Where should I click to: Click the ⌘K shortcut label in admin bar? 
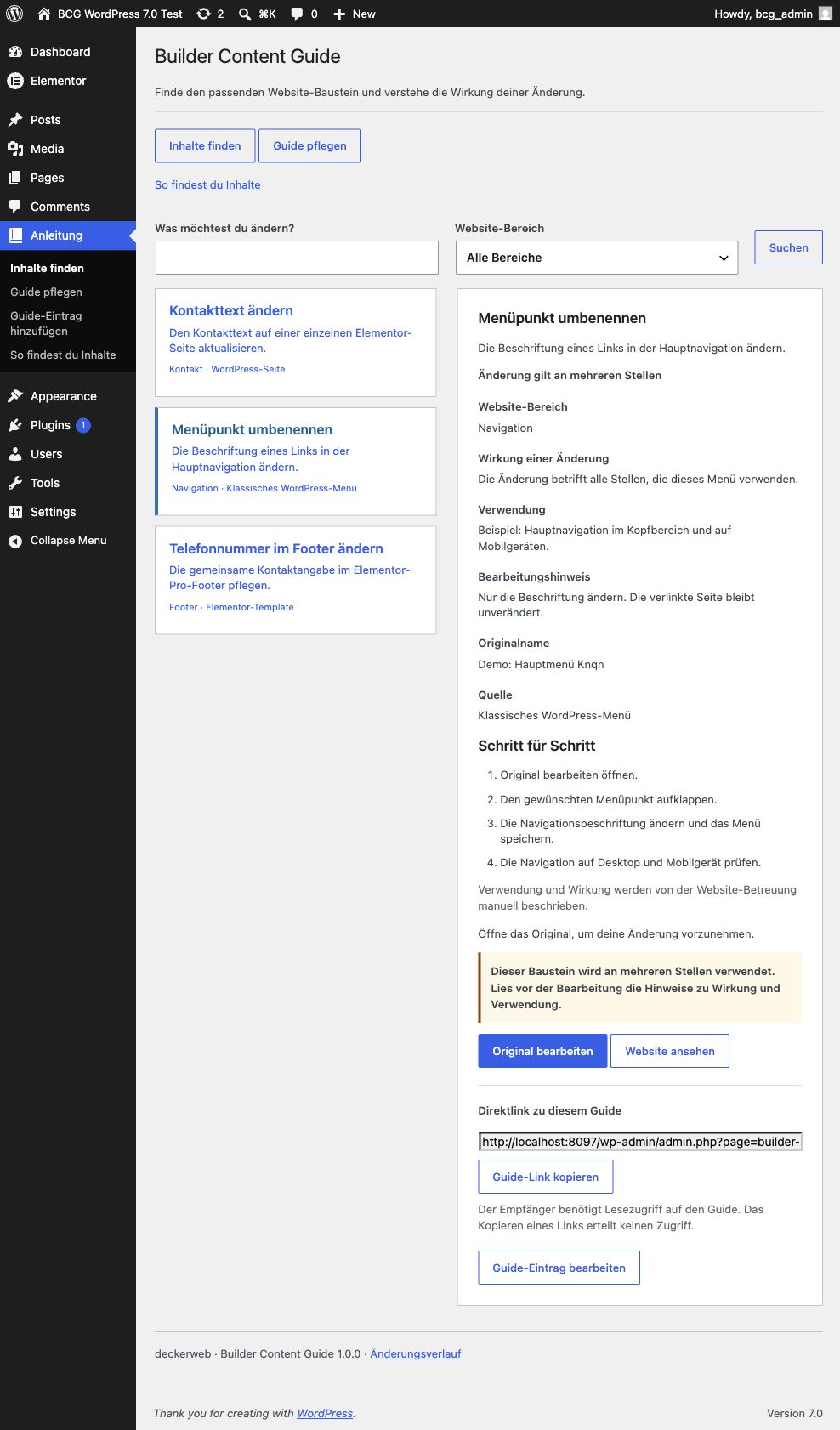[267, 14]
